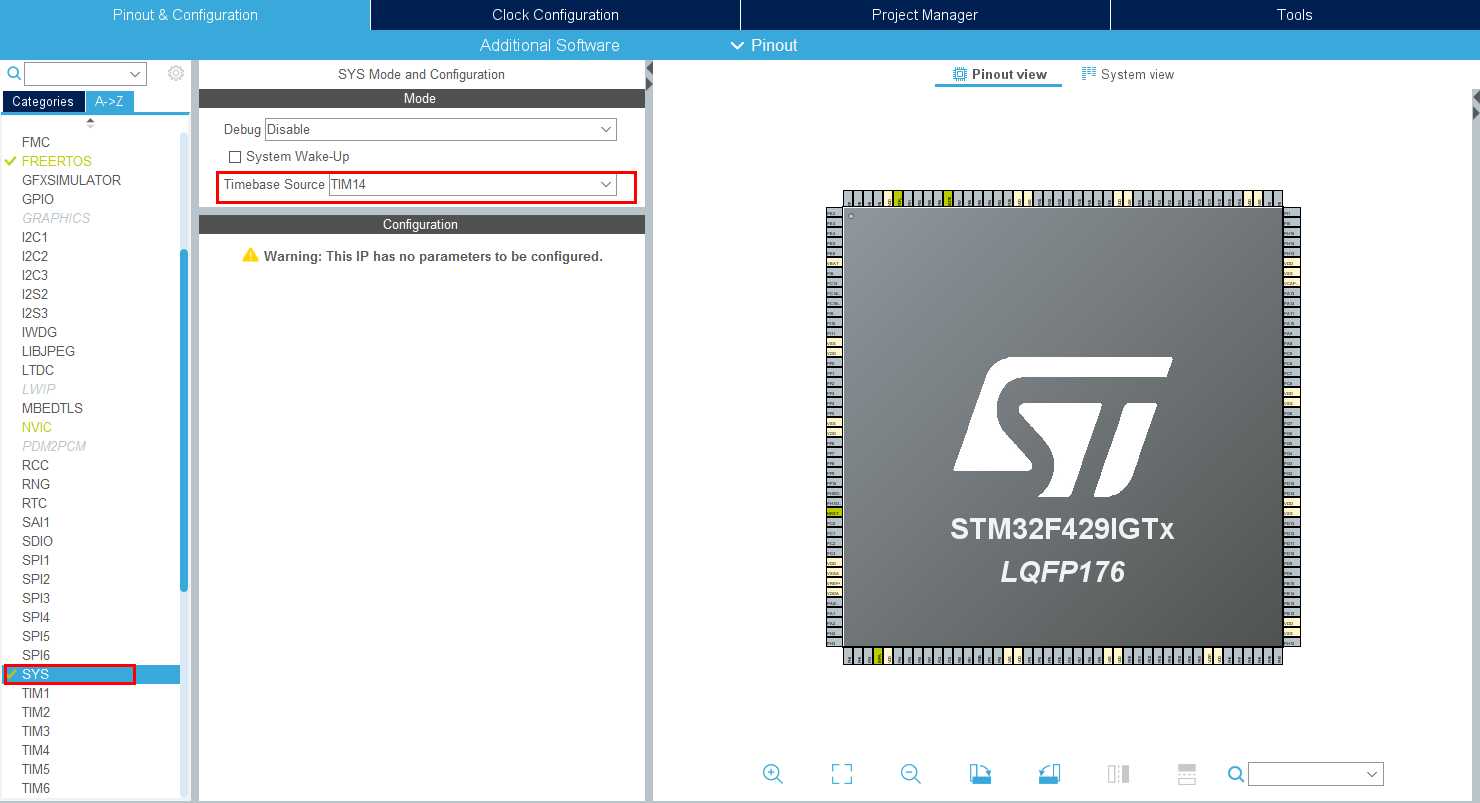Click the green checkmark next to FREERTOS
Image resolution: width=1480 pixels, height=803 pixels.
click(x=11, y=161)
